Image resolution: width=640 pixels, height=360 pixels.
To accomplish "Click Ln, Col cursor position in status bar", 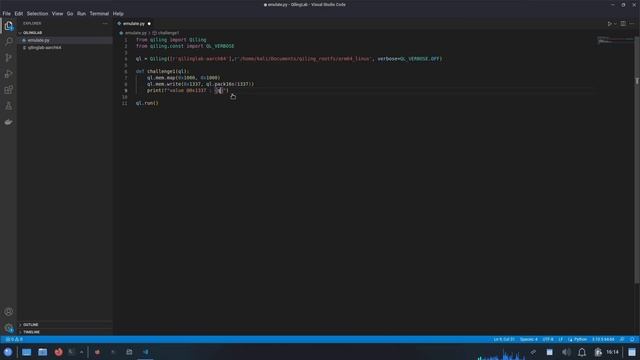I will (x=504, y=339).
